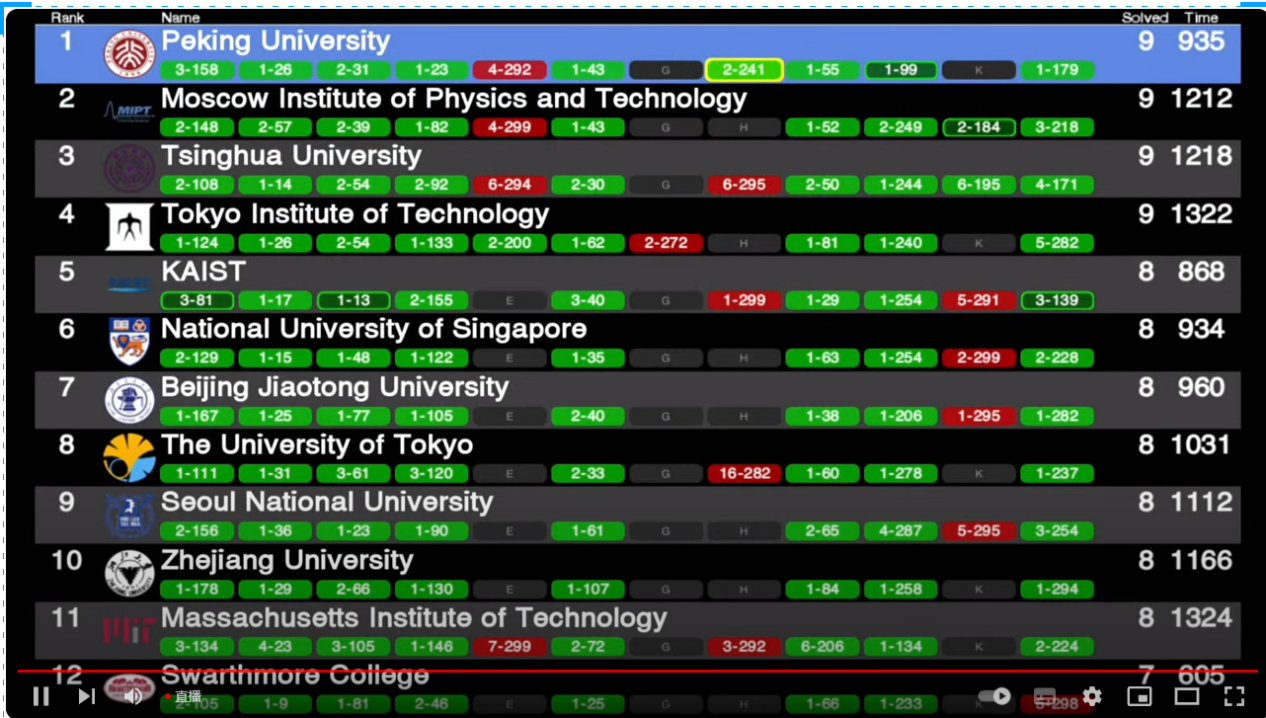This screenshot has height=718, width=1266.
Task: Switch to miniplayer mode
Action: point(1139,696)
